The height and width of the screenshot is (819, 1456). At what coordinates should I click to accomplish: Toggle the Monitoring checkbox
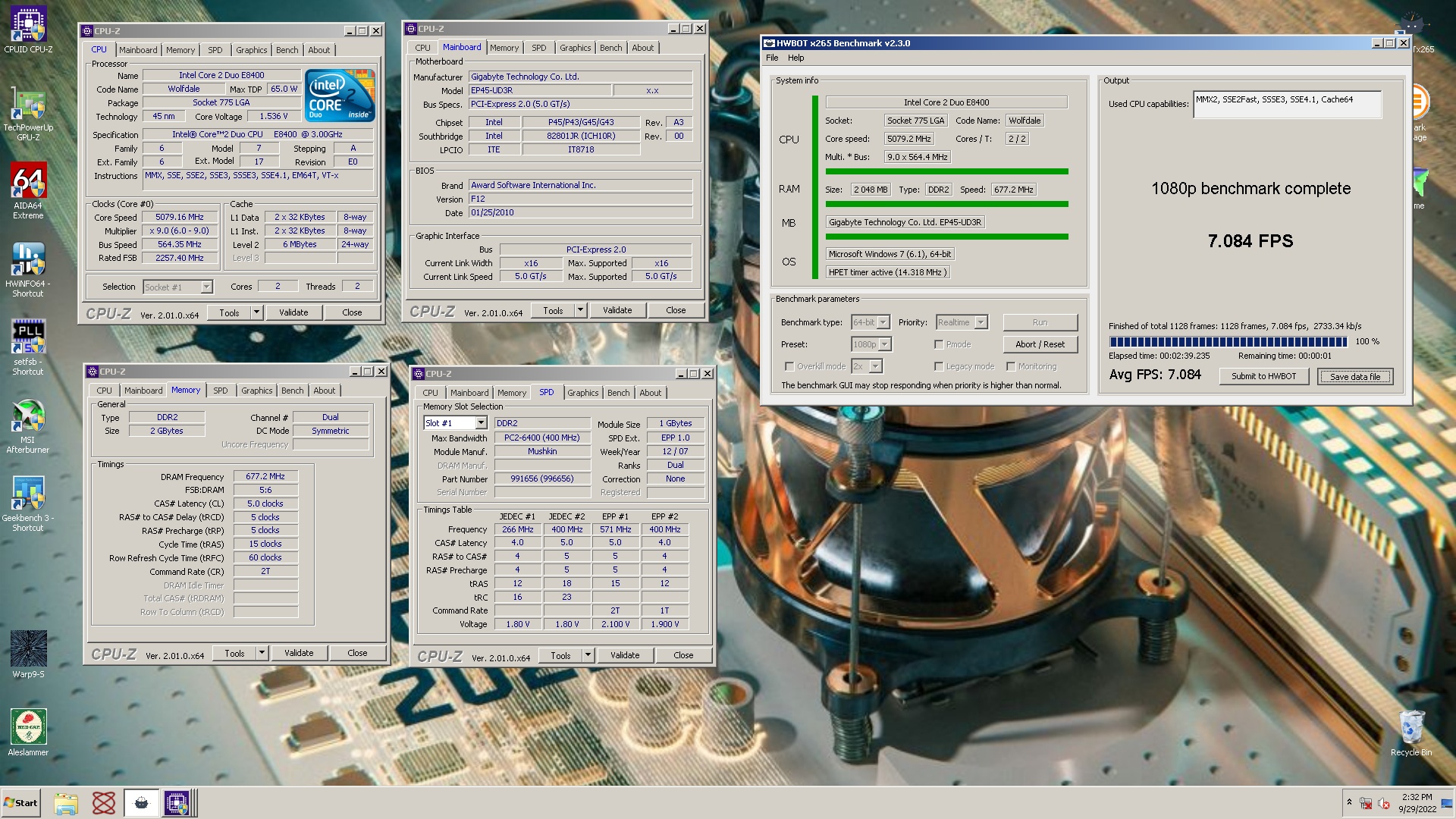1011,366
